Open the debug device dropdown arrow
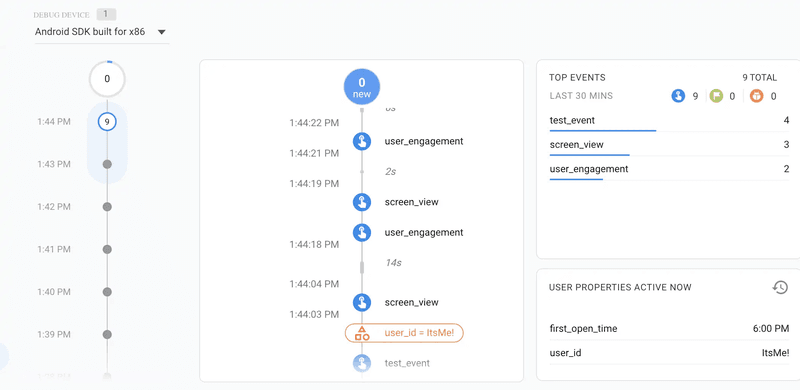800x390 pixels. 162,32
